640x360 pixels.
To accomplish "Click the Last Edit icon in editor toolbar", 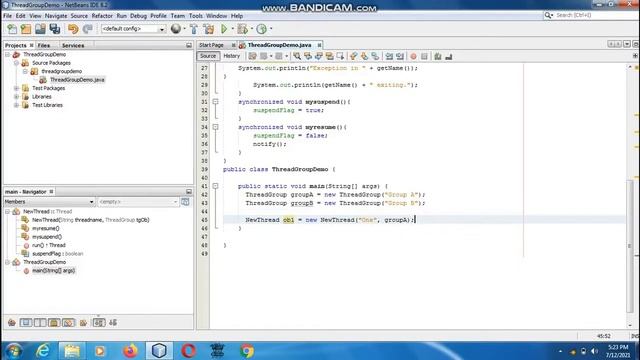I will tap(252, 56).
